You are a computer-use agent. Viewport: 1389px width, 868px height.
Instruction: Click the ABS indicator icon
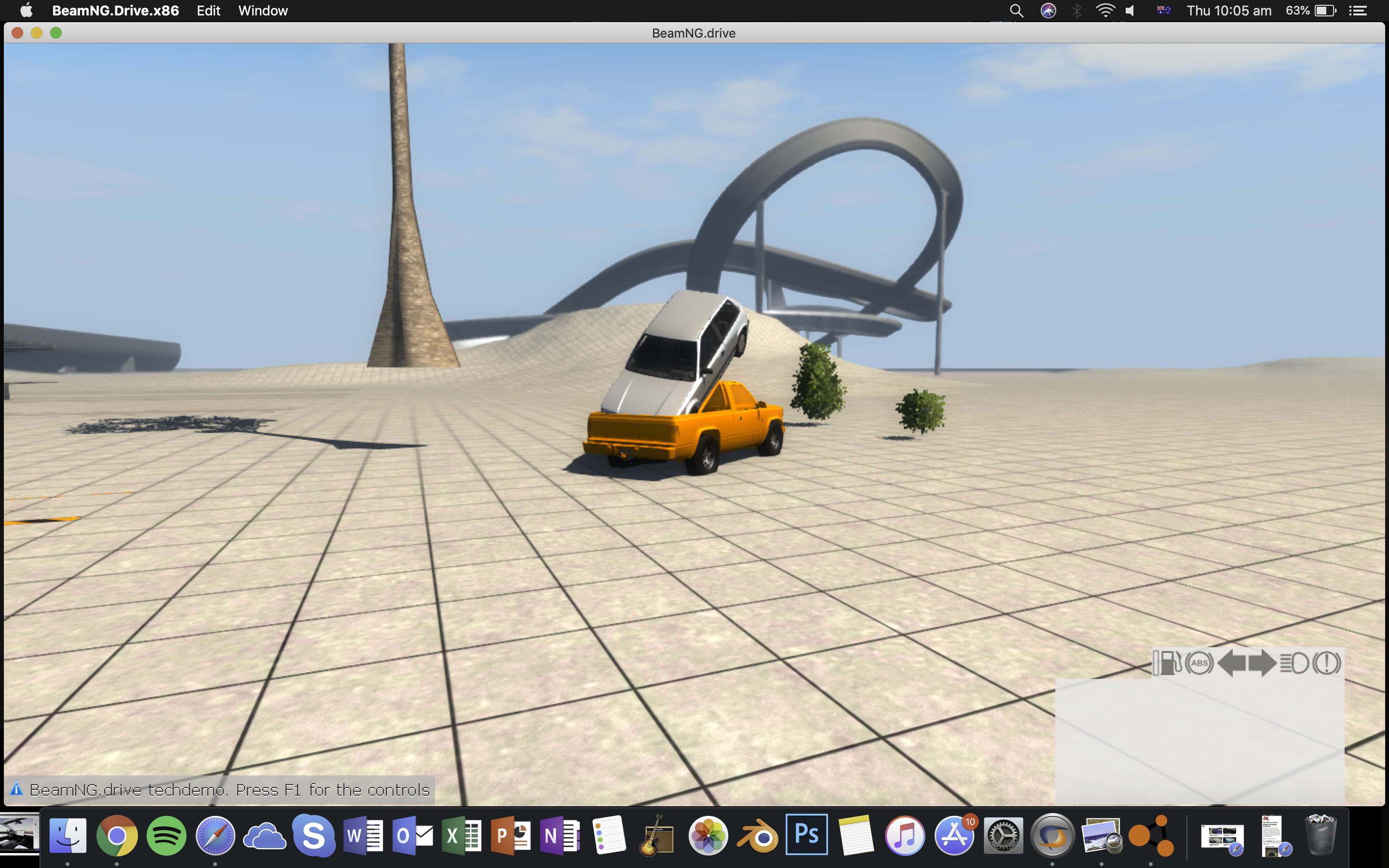[1199, 663]
